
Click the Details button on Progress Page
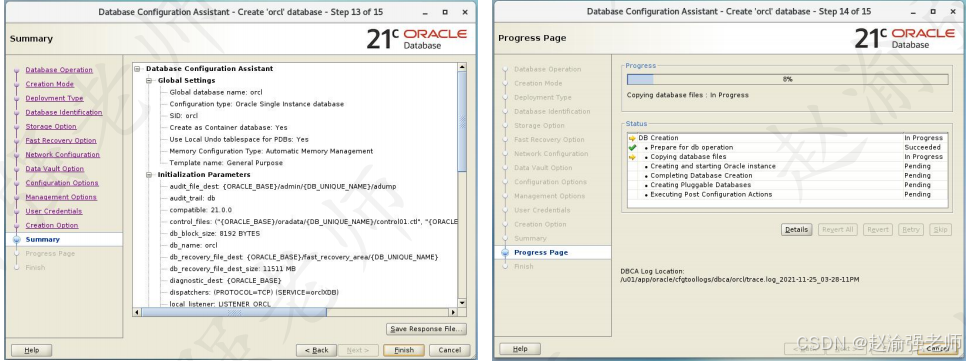[797, 230]
